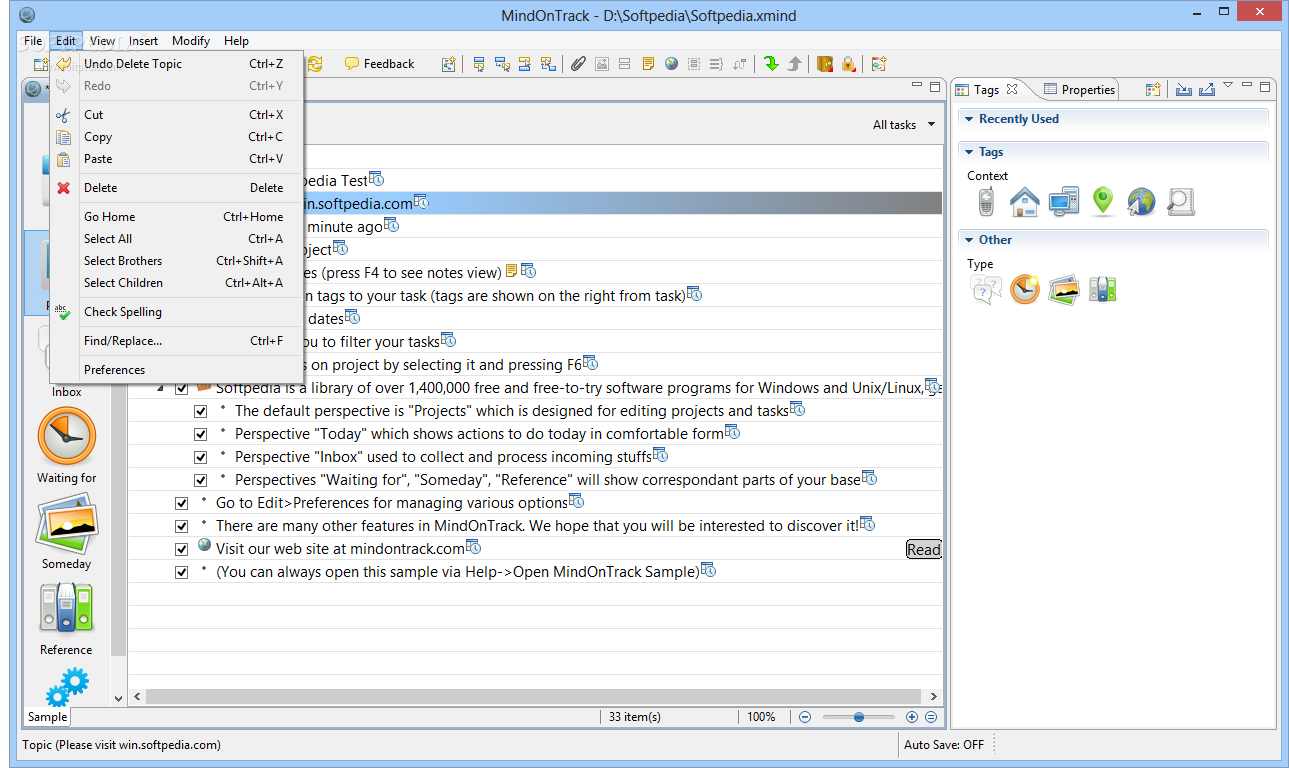Image resolution: width=1289 pixels, height=768 pixels.
Task: Select the globe context tag
Action: (1141, 202)
